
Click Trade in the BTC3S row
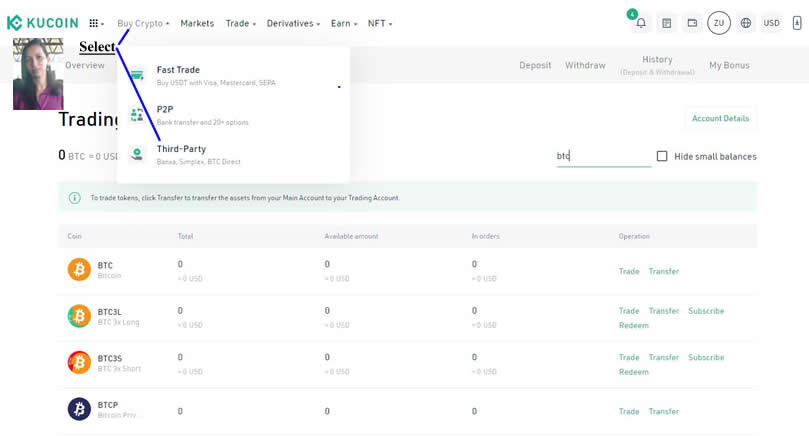click(629, 357)
